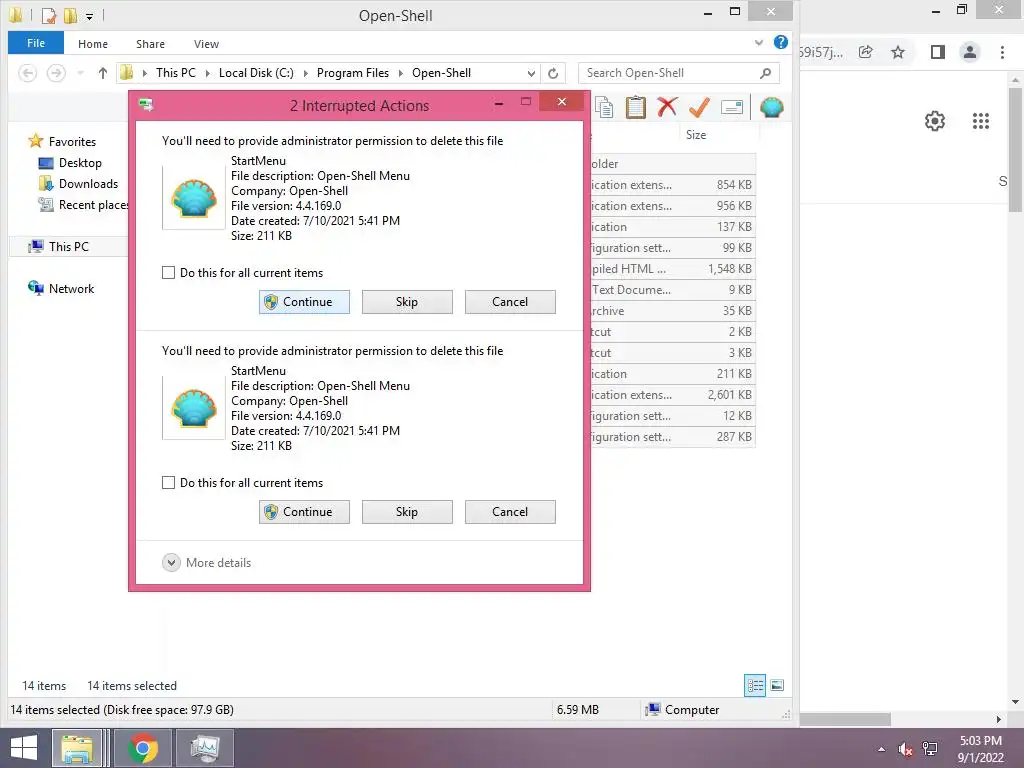Expand the This PC breadcrumb arrow
The width and height of the screenshot is (1024, 768).
208,73
